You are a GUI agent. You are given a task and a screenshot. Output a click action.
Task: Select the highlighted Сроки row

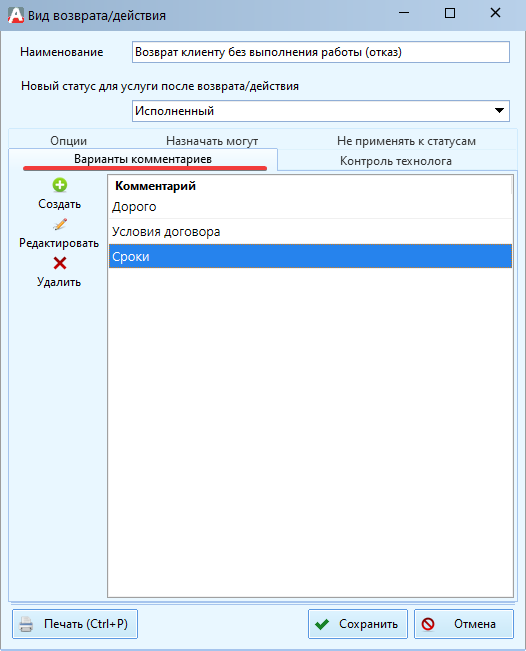tap(310, 257)
